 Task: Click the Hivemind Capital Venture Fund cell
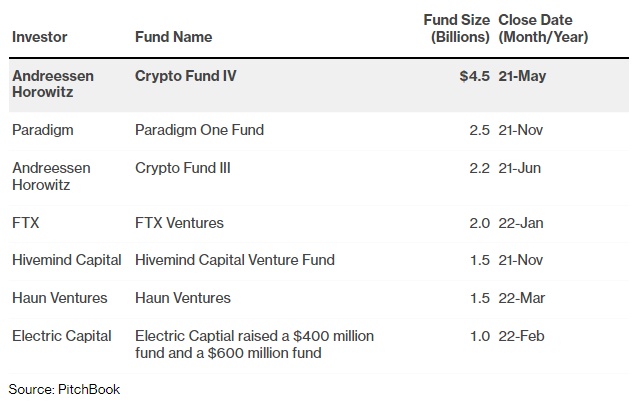click(235, 260)
